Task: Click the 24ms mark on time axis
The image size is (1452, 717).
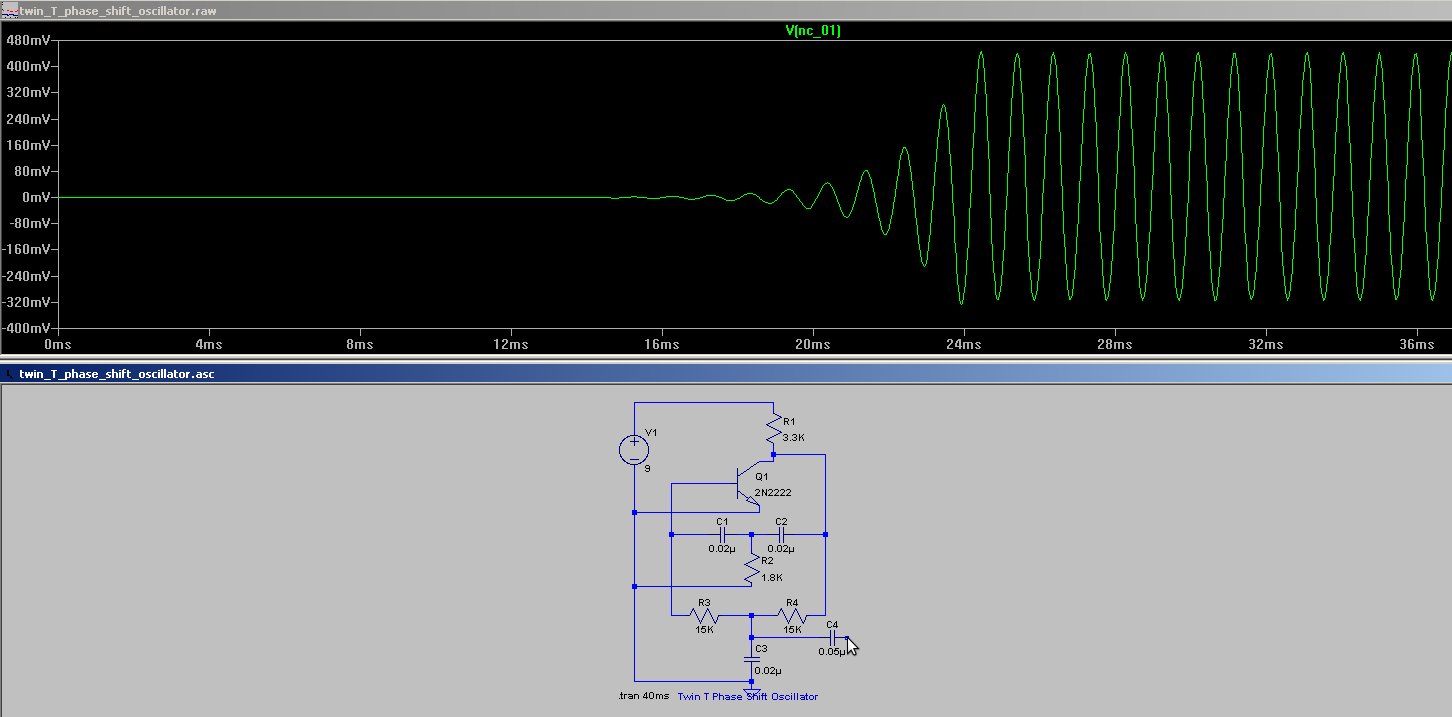Action: [962, 344]
